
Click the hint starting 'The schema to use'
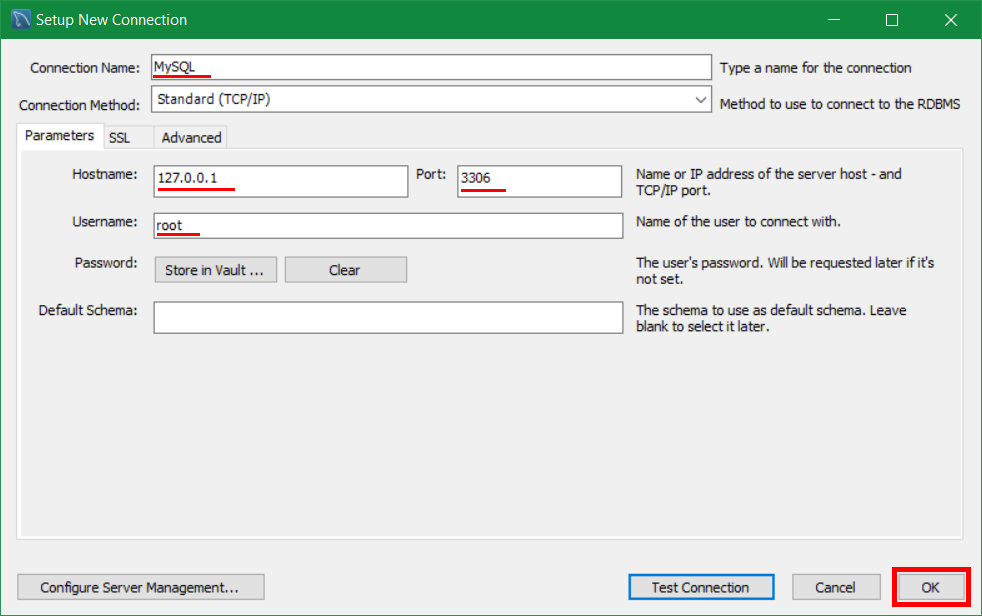[772, 318]
